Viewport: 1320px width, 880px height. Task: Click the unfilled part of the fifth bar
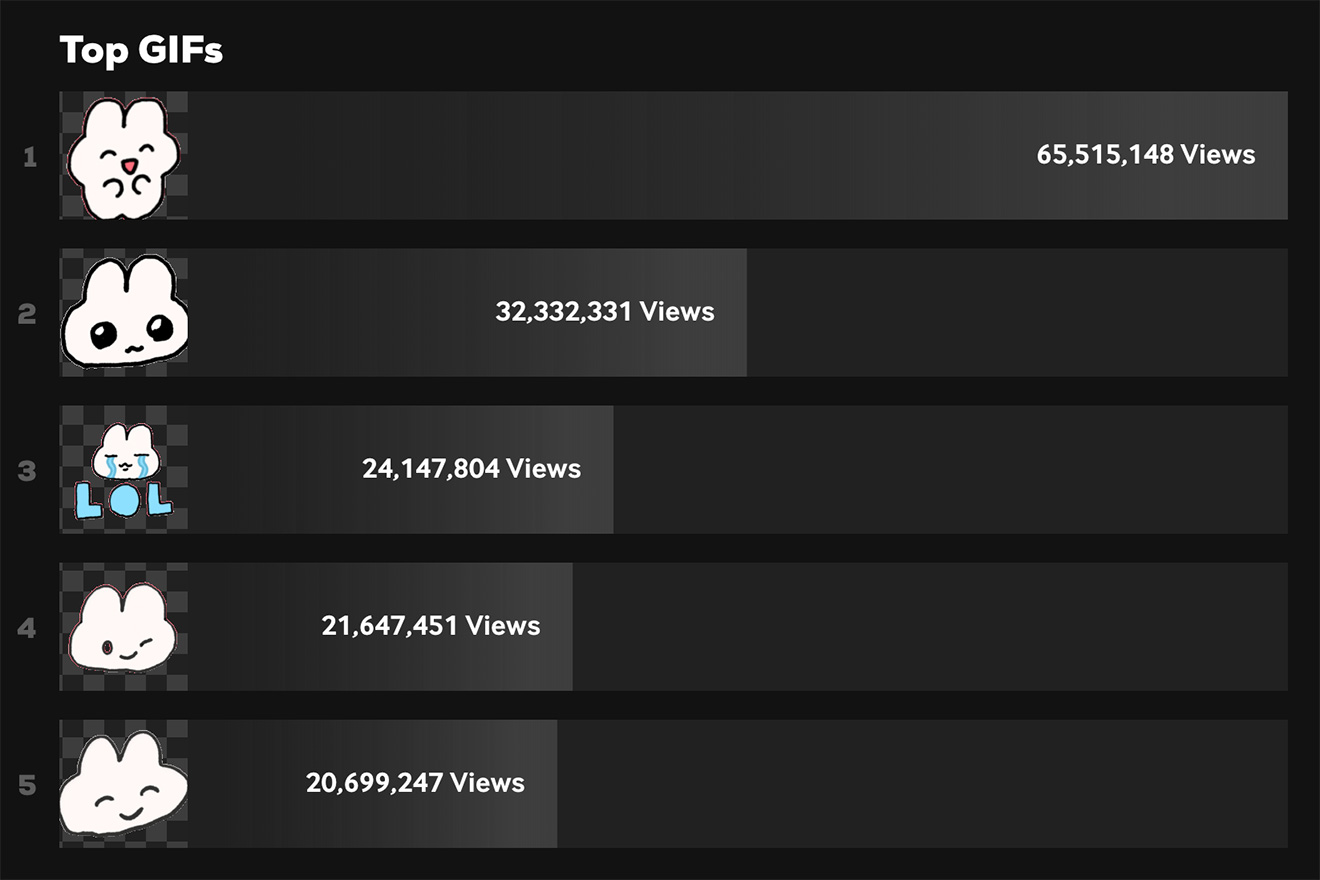pyautogui.click(x=922, y=784)
